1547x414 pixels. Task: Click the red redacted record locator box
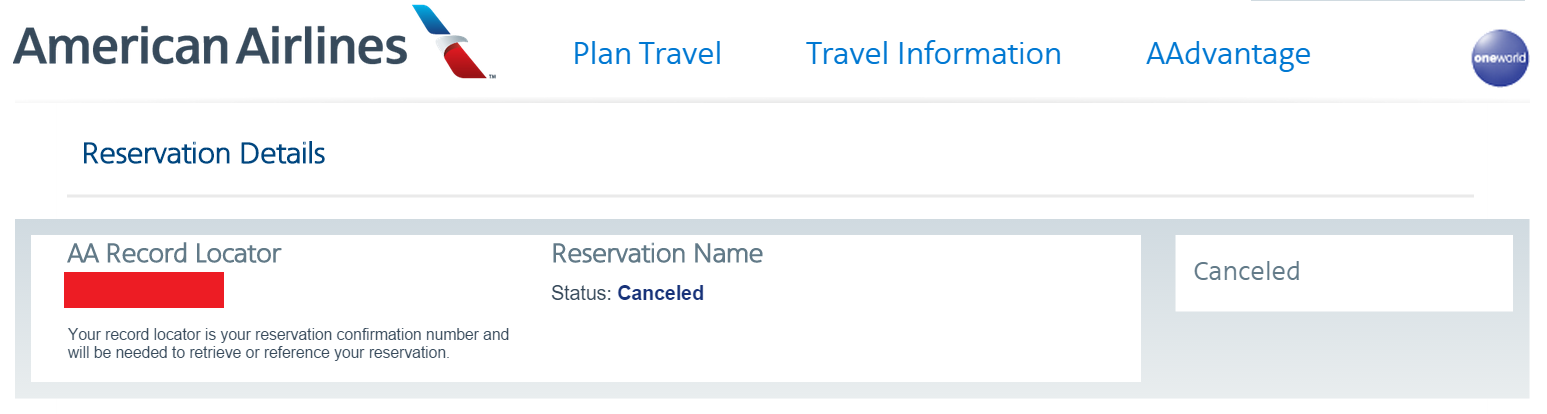(x=144, y=289)
